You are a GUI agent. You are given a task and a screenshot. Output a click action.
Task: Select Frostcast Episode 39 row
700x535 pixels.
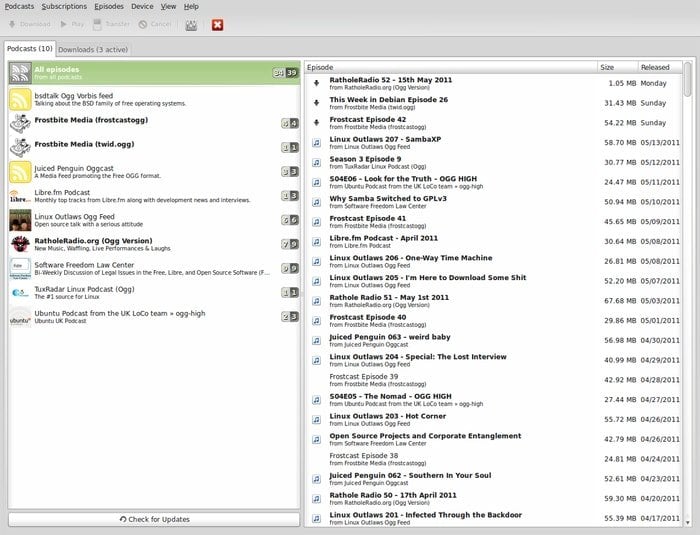[x=493, y=380]
